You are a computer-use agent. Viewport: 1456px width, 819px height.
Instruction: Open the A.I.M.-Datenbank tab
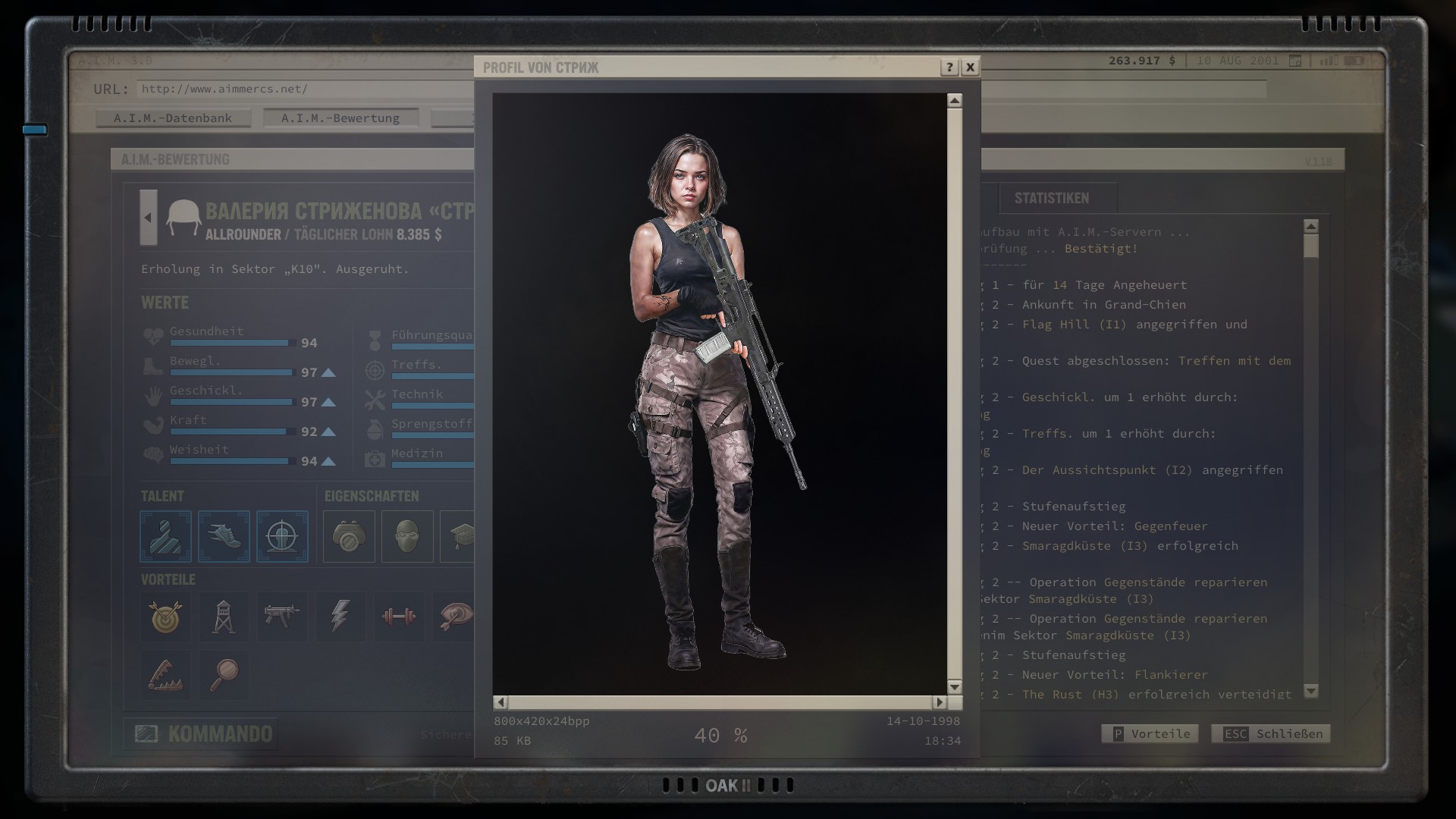tap(173, 118)
